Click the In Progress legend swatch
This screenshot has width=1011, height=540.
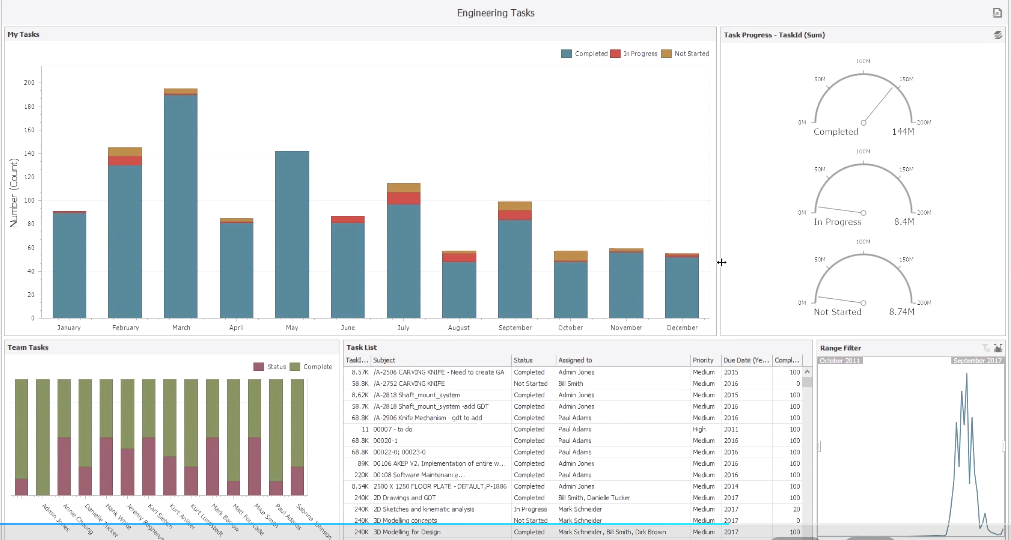point(616,53)
